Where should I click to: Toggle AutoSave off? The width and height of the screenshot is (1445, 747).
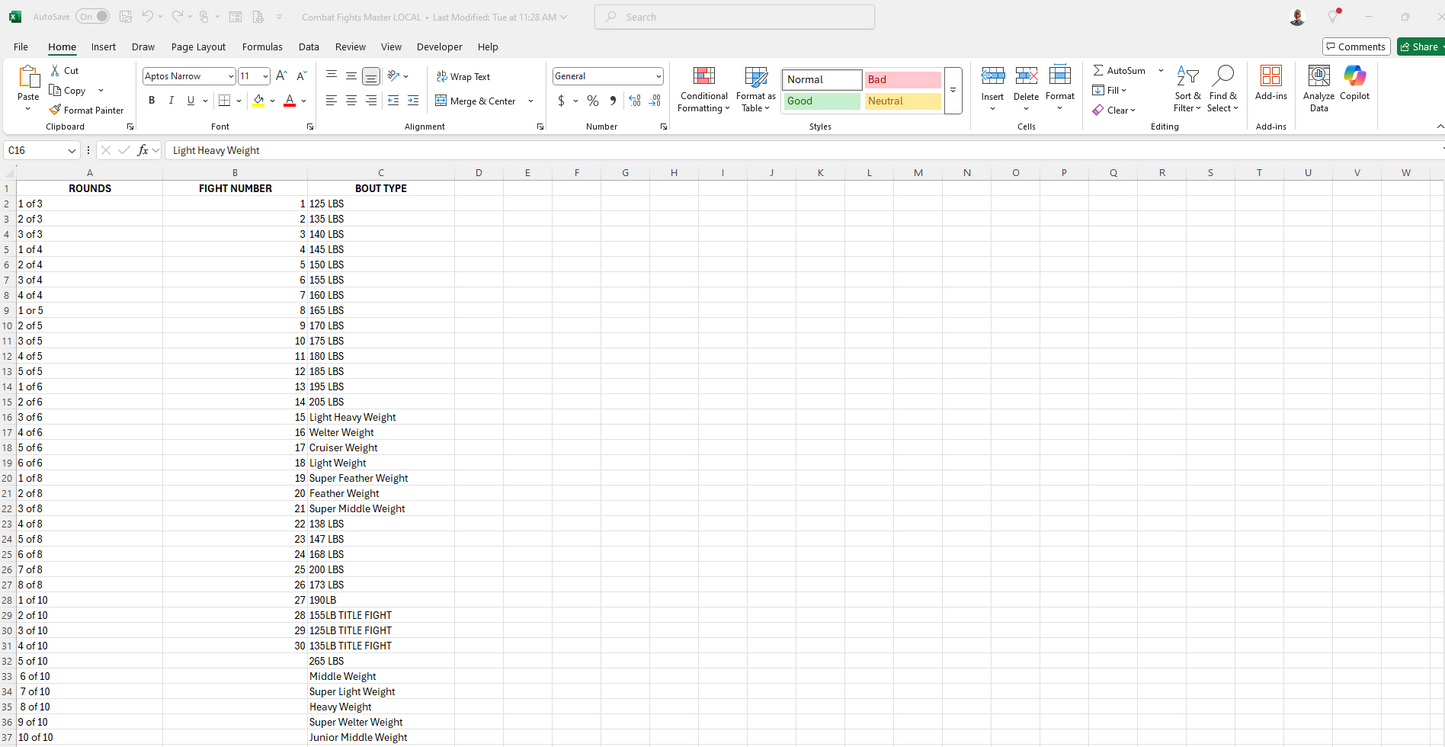pyautogui.click(x=92, y=16)
